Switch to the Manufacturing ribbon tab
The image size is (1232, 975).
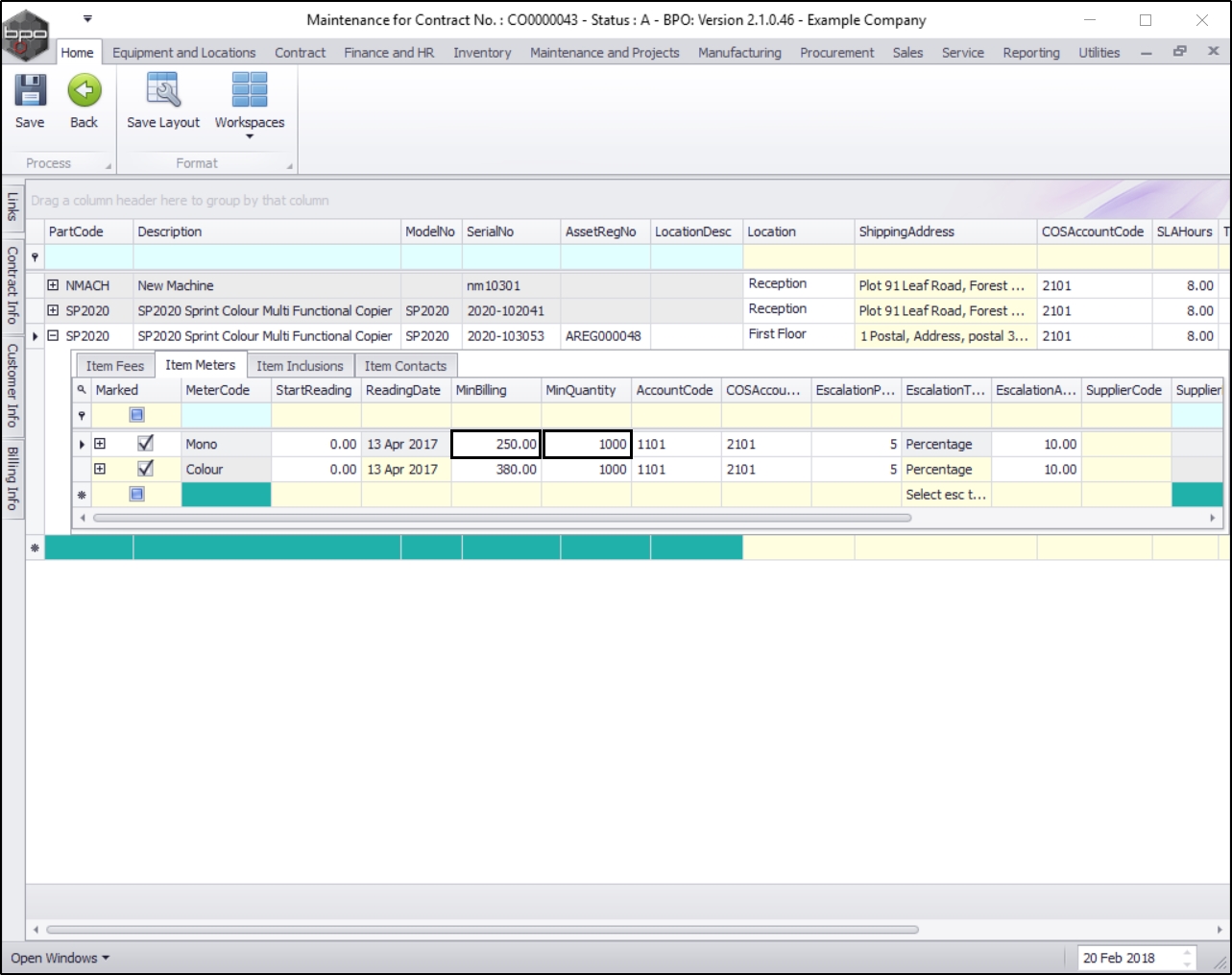[x=739, y=53]
